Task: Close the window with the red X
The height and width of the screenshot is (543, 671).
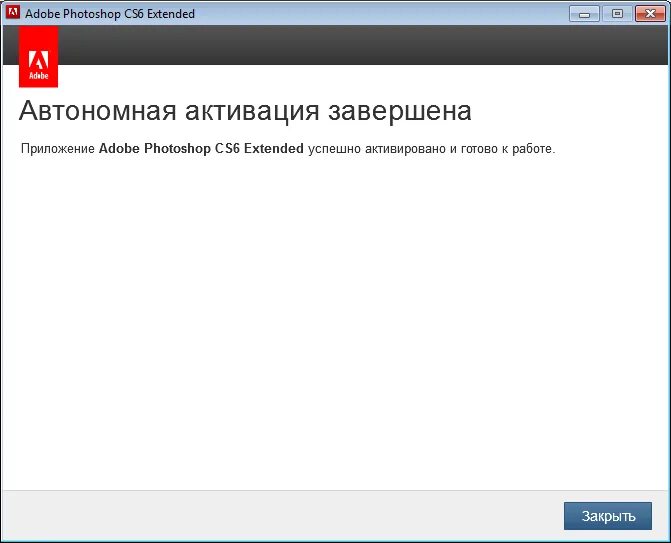Action: click(x=650, y=14)
